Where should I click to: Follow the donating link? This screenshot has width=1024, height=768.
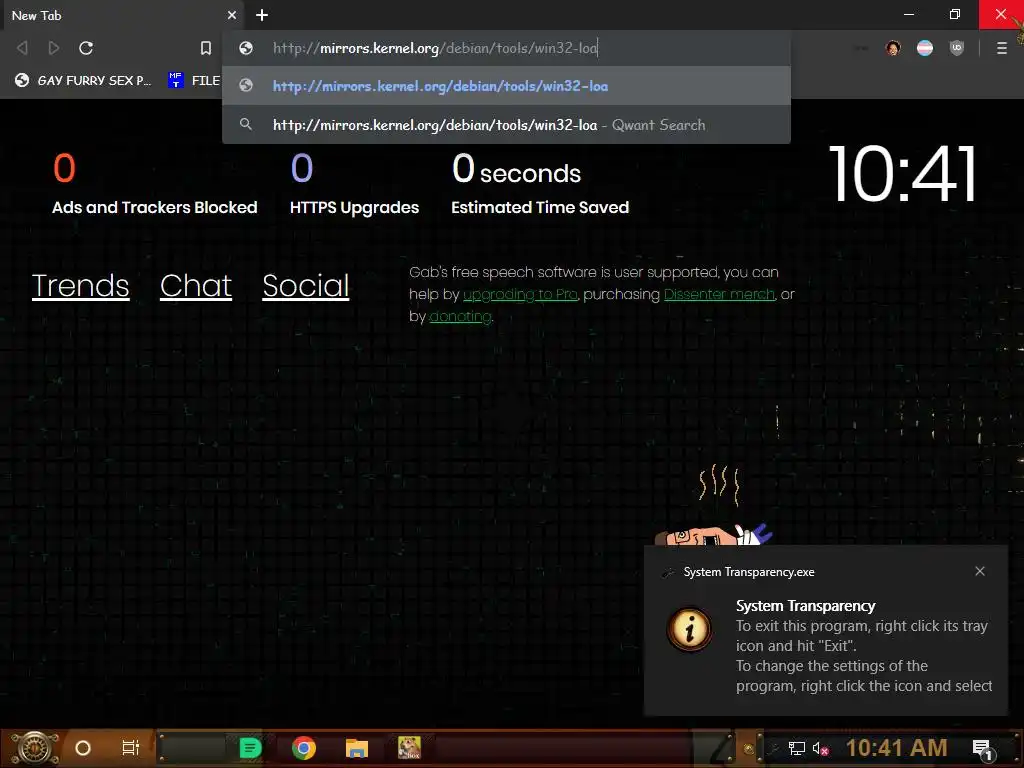click(460, 317)
